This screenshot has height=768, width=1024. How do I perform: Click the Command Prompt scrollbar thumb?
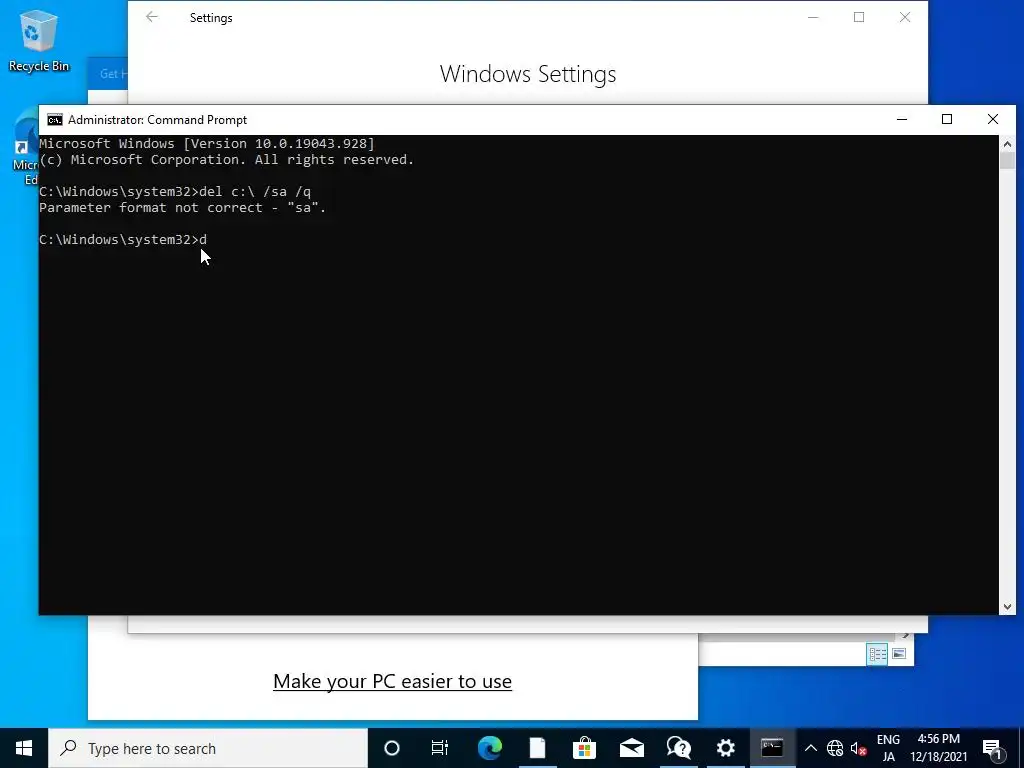click(x=1007, y=161)
